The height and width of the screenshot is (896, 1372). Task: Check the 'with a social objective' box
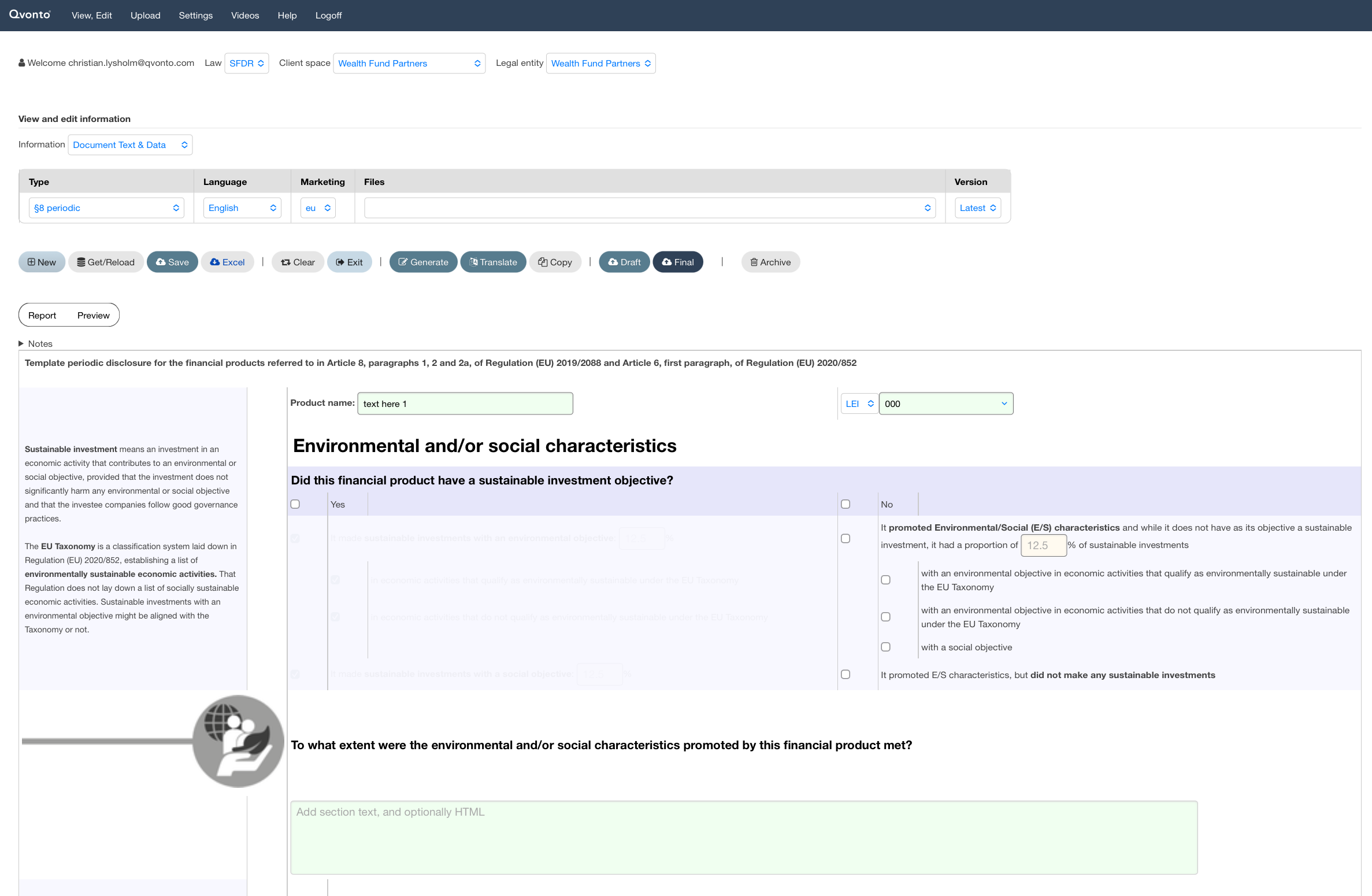coord(885,647)
